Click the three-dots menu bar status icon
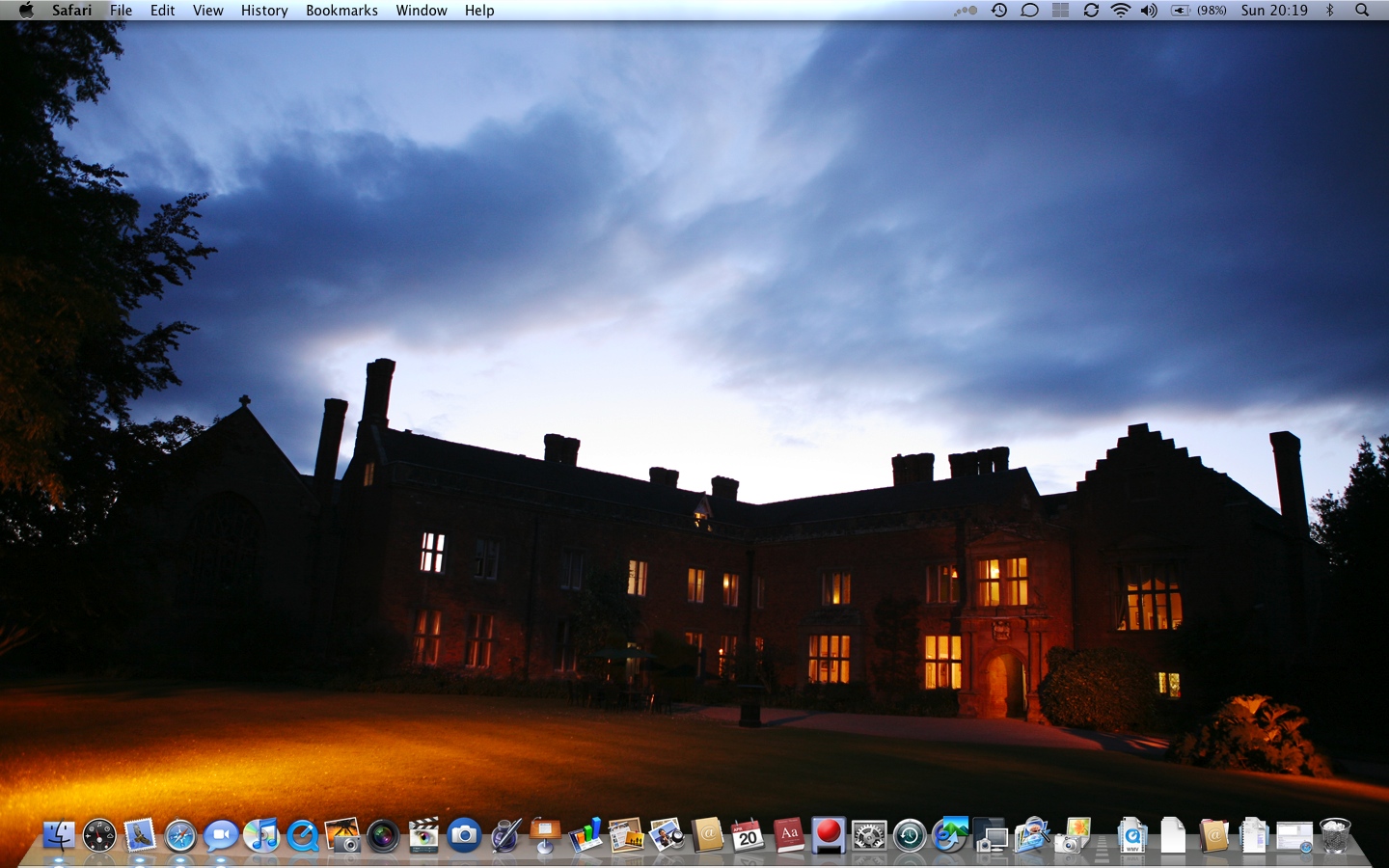The height and width of the screenshot is (868, 1389). tap(966, 11)
